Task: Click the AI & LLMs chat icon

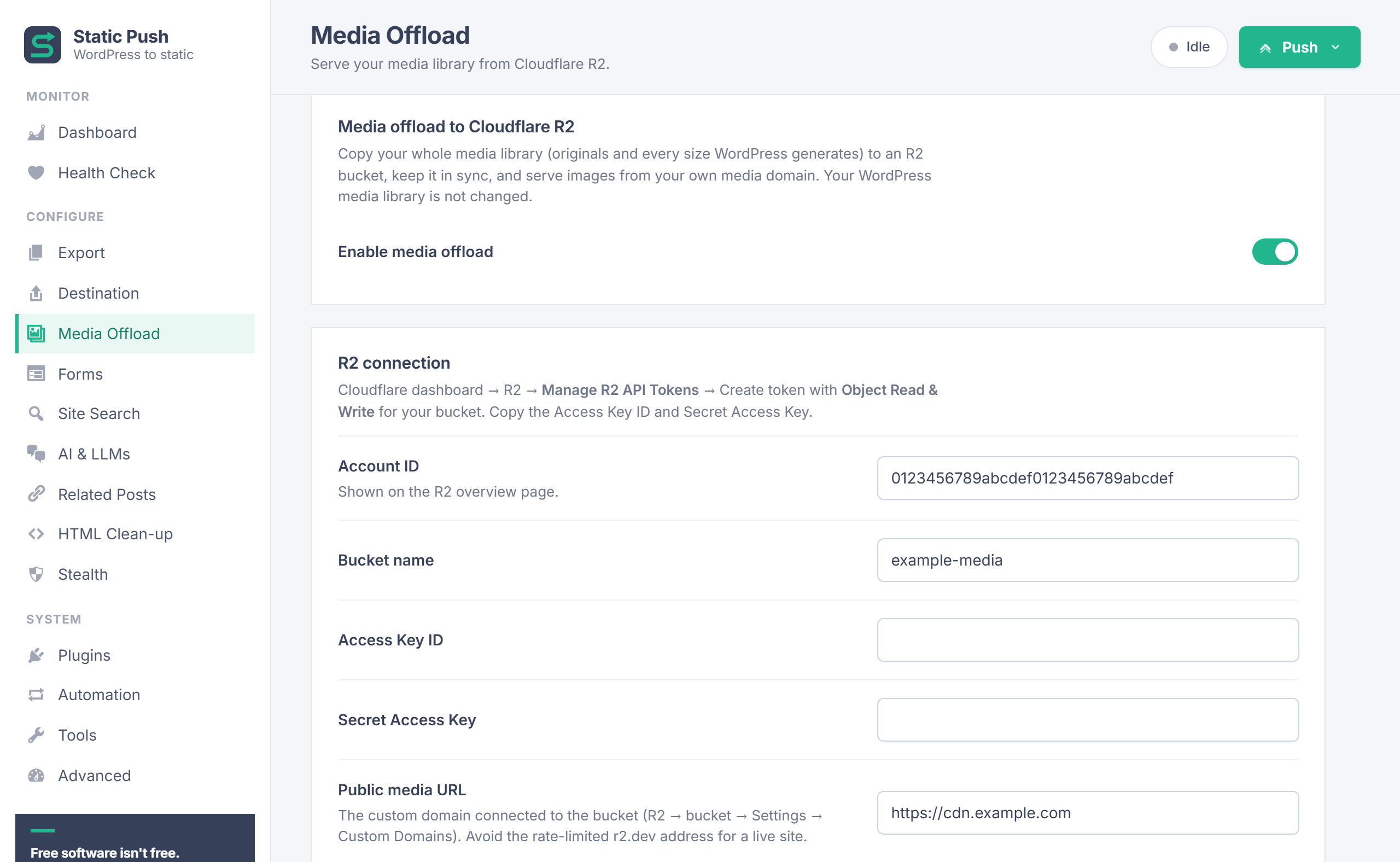Action: pyautogui.click(x=36, y=454)
